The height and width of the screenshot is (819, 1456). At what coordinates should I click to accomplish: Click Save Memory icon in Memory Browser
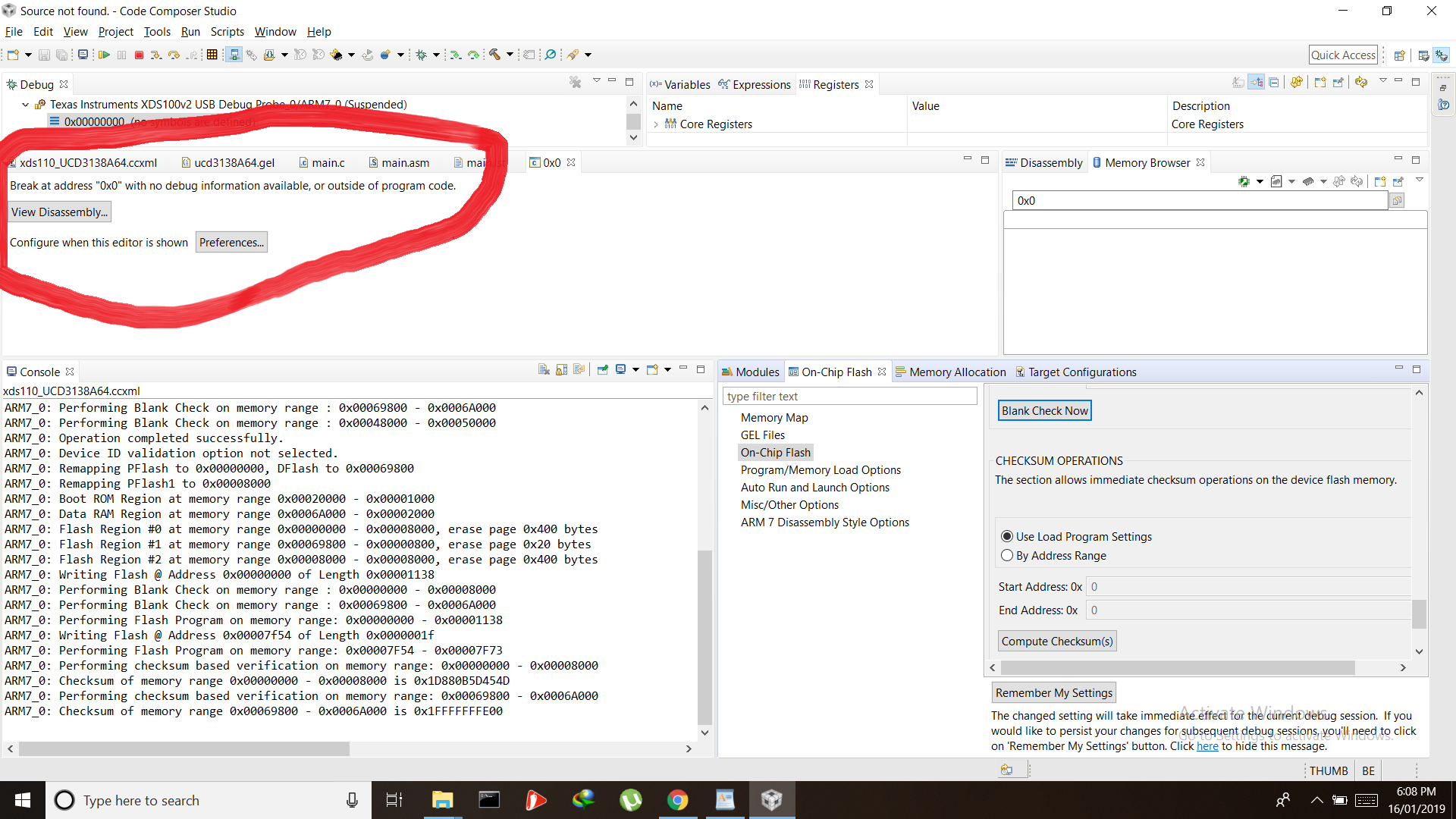1276,181
